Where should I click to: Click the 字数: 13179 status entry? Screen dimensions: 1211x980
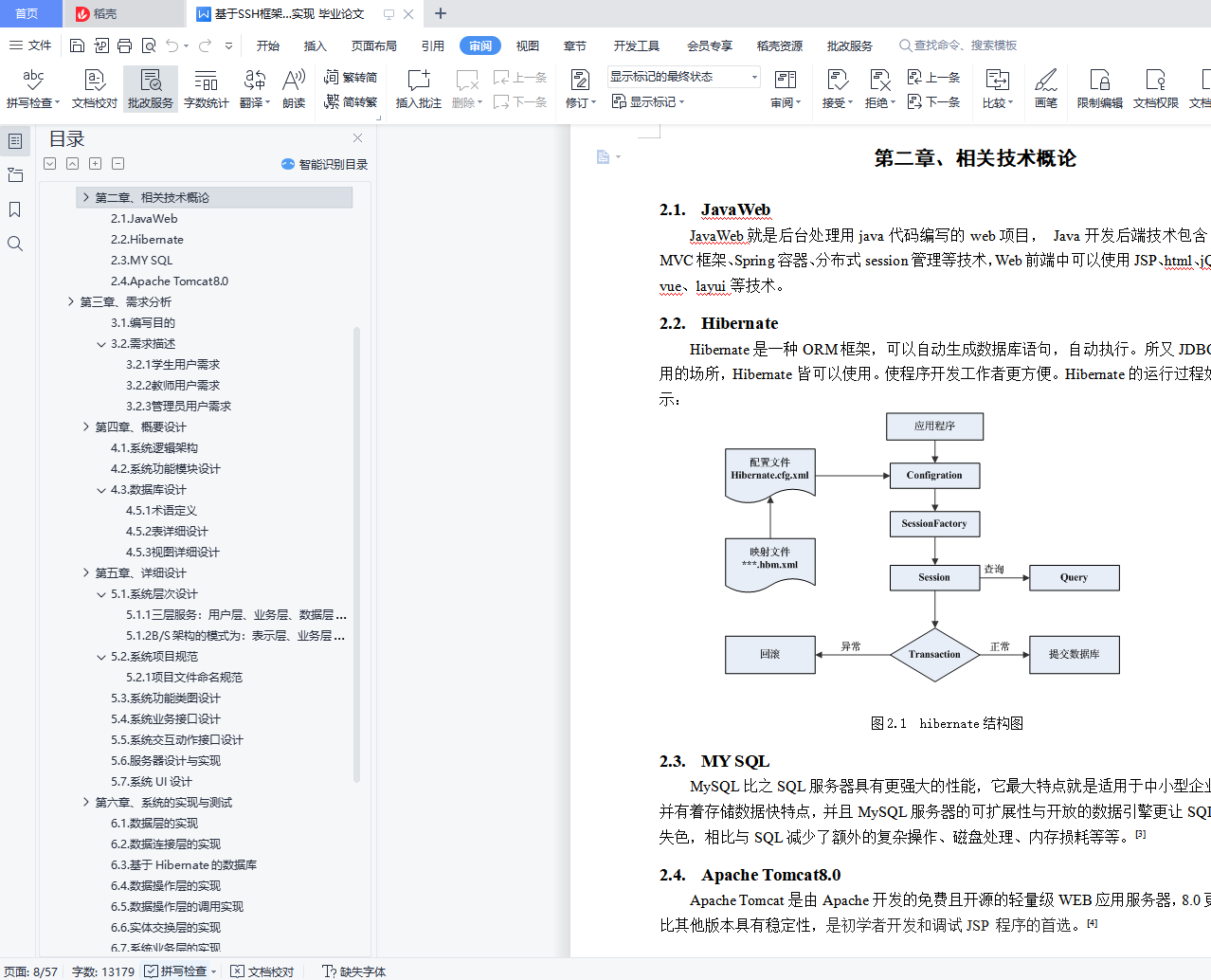103,971
